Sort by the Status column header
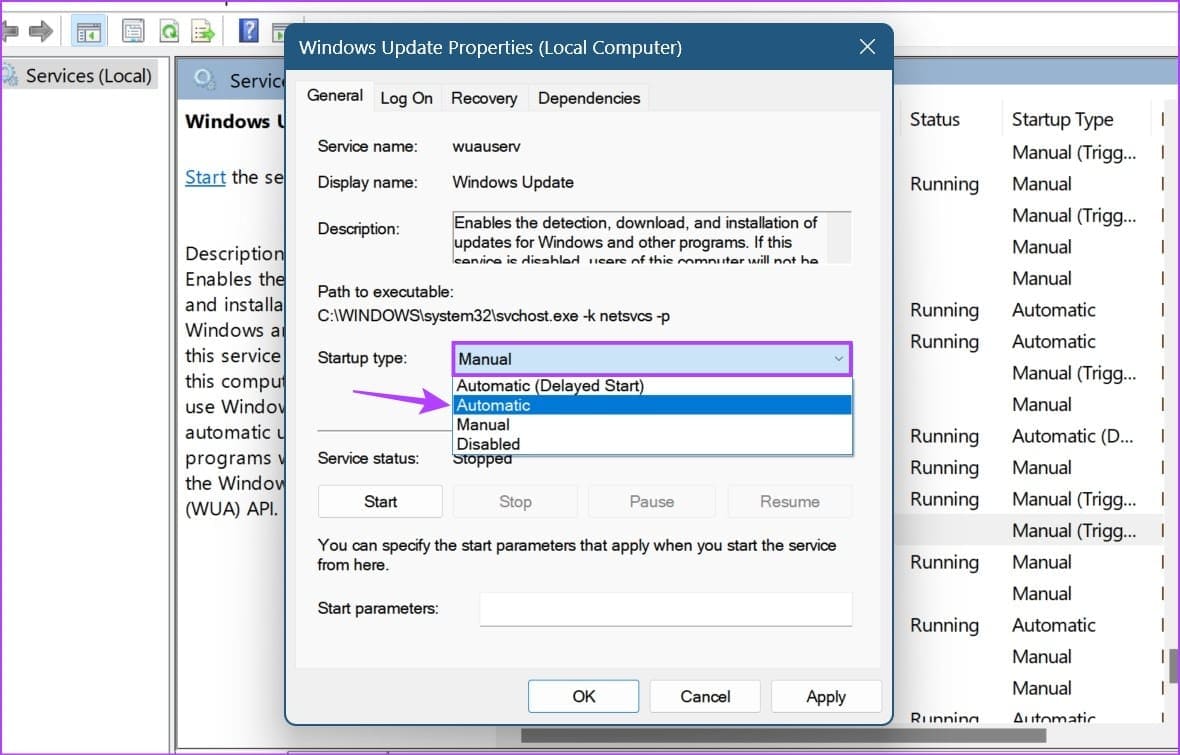Viewport: 1180px width, 755px height. tap(935, 119)
